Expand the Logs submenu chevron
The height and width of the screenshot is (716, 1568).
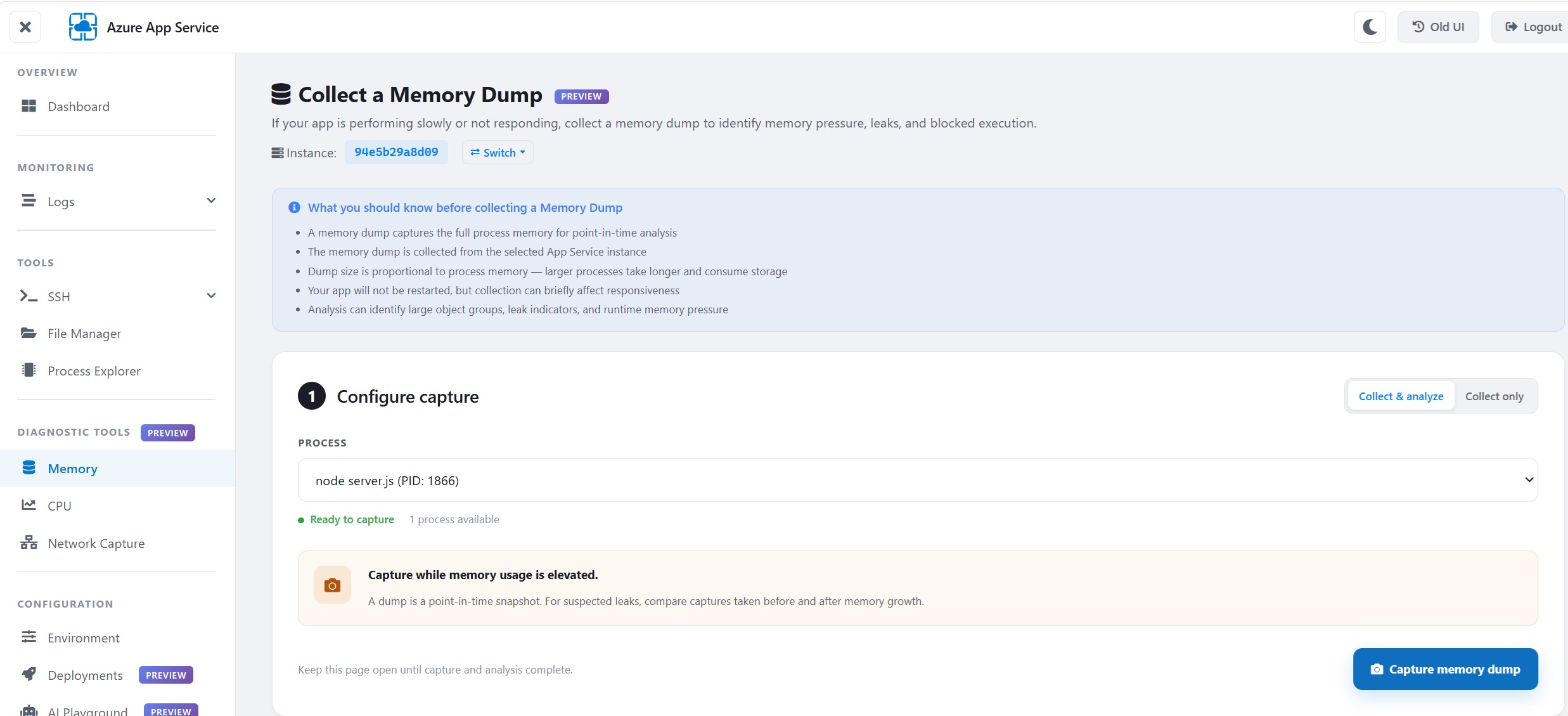[211, 201]
